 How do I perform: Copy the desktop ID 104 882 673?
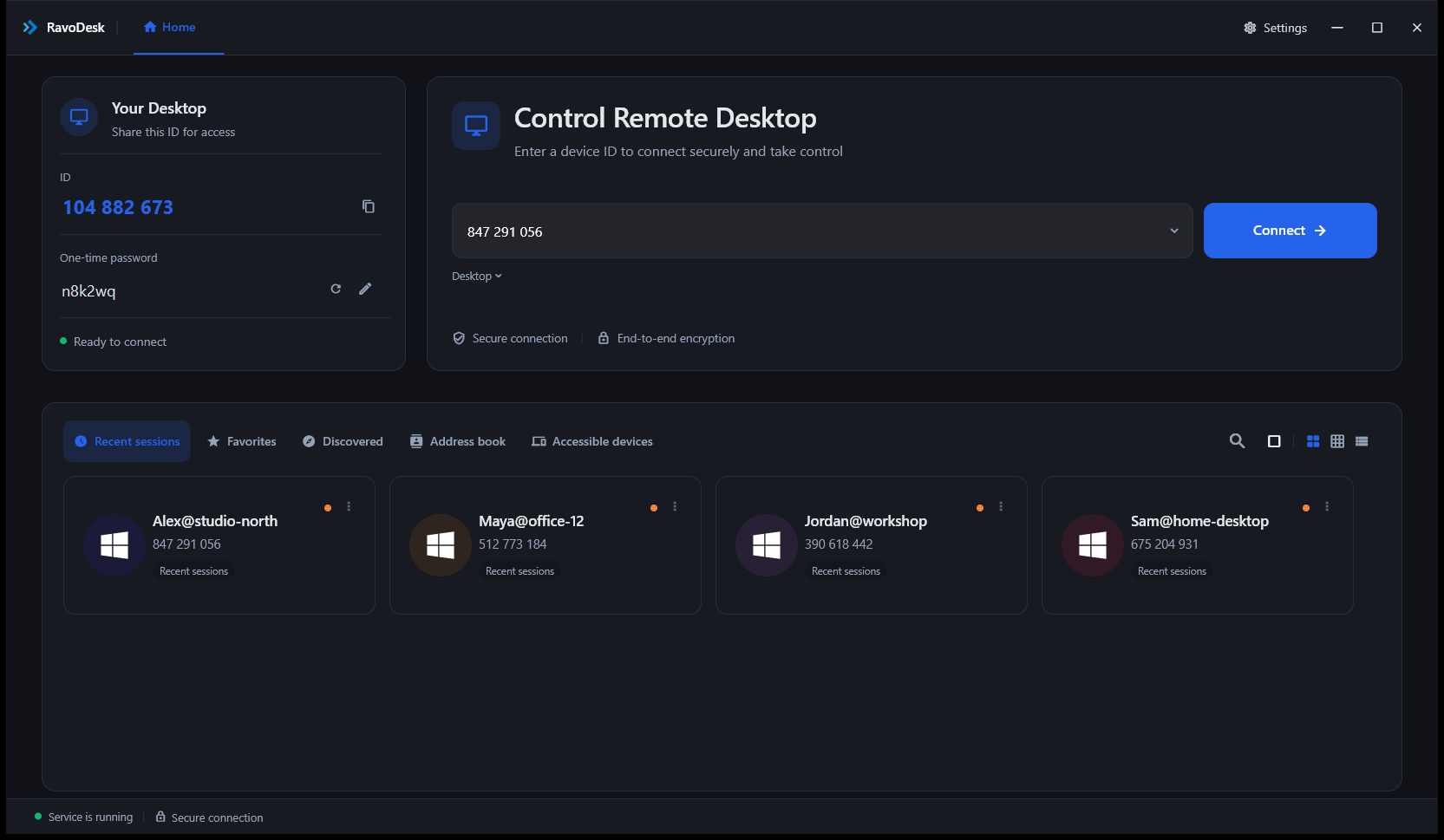pos(369,206)
